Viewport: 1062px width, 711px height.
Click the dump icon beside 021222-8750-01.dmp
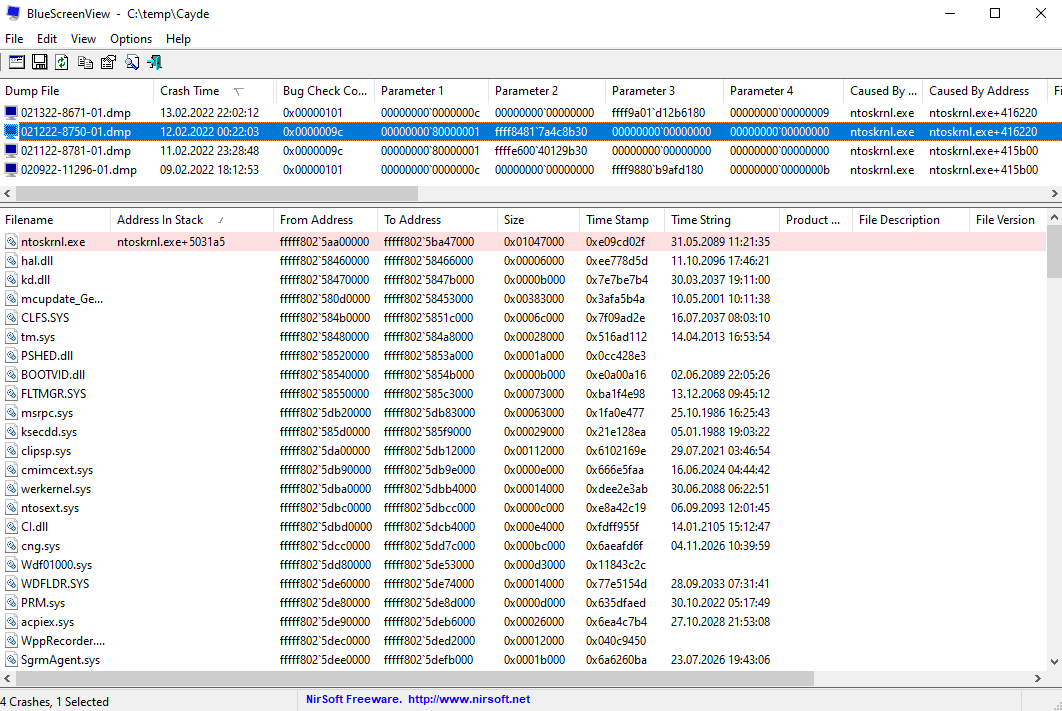click(x=11, y=131)
